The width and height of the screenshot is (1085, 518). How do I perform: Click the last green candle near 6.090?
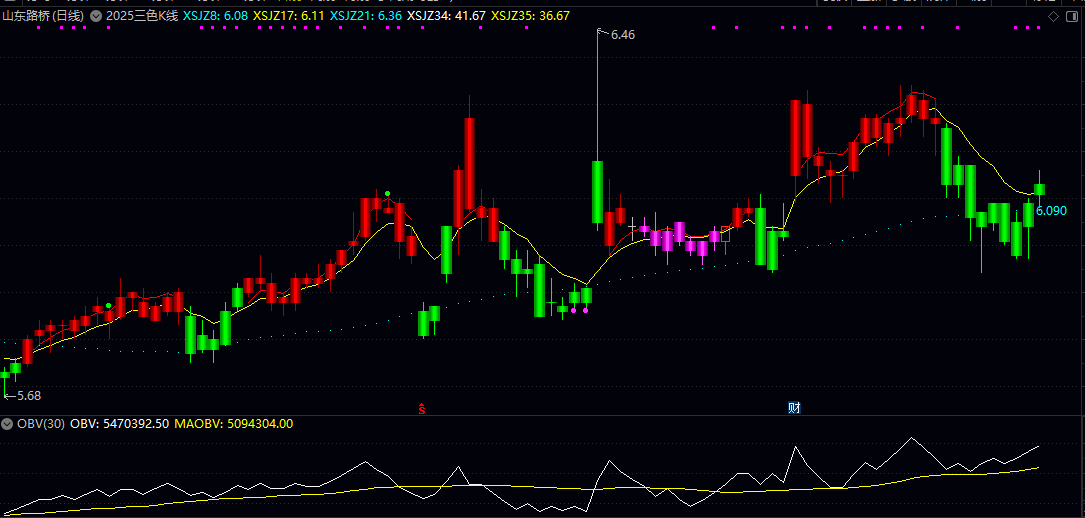1039,189
